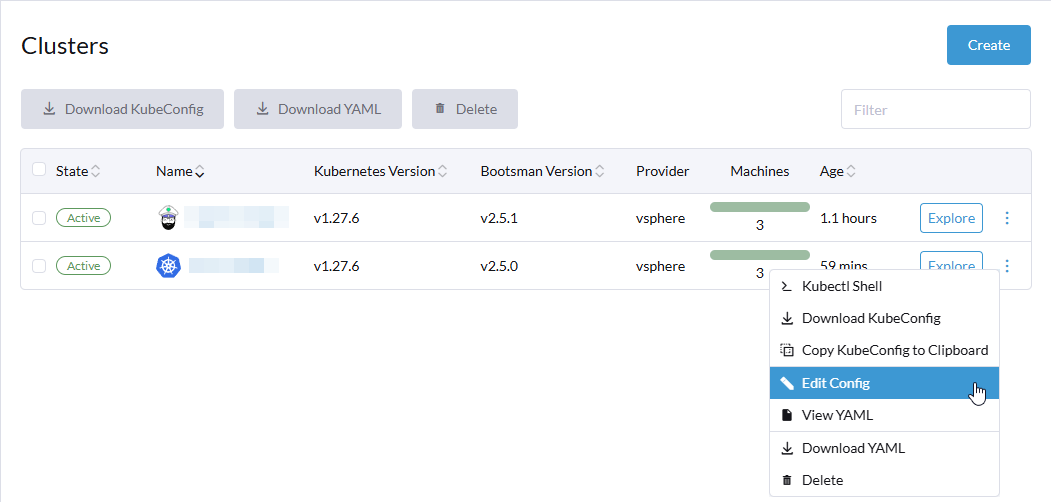Screen dimensions: 1051x502
Task: Check the first cluster row checkbox
Action: (39, 218)
